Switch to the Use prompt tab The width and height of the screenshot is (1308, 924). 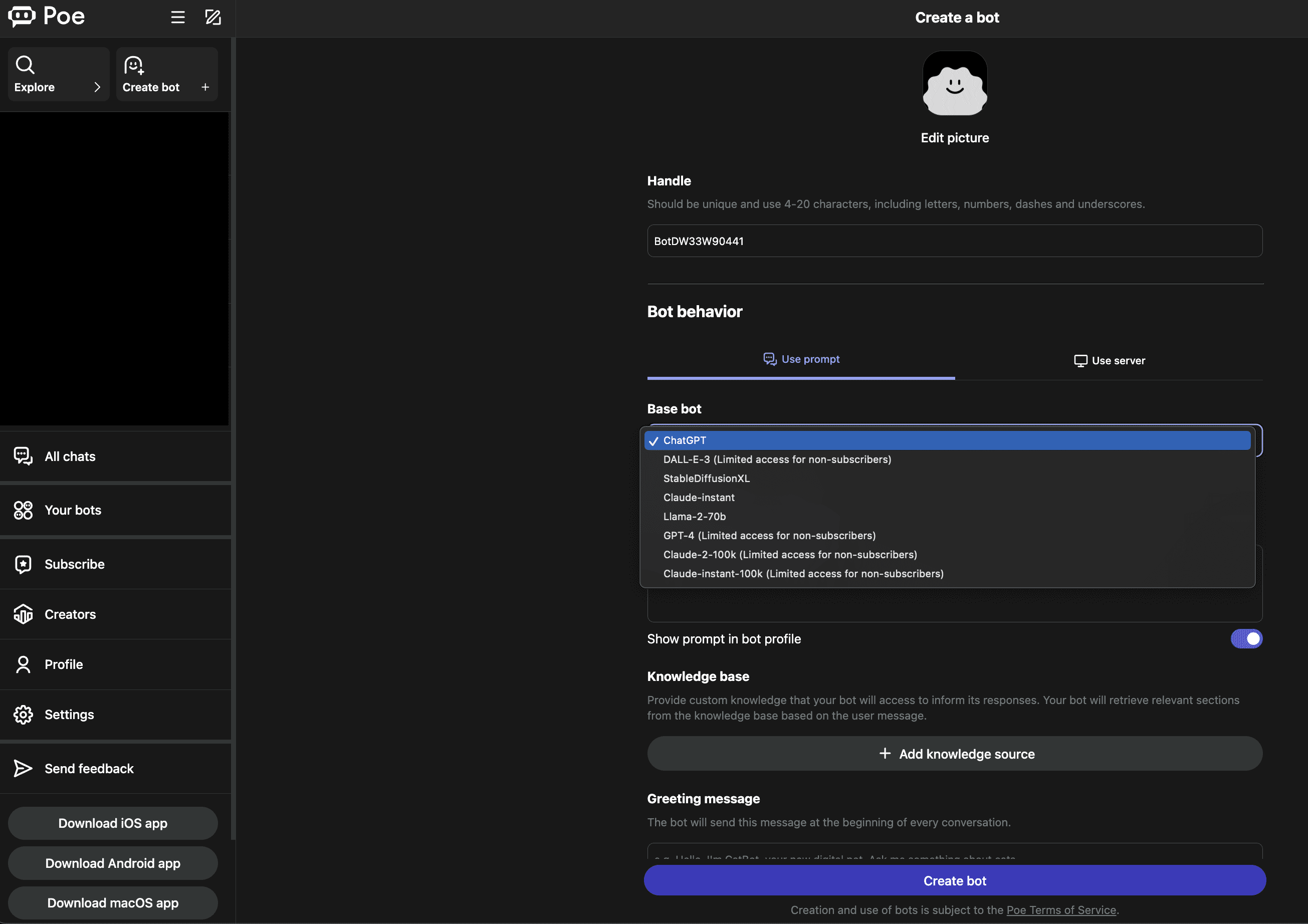[801, 359]
